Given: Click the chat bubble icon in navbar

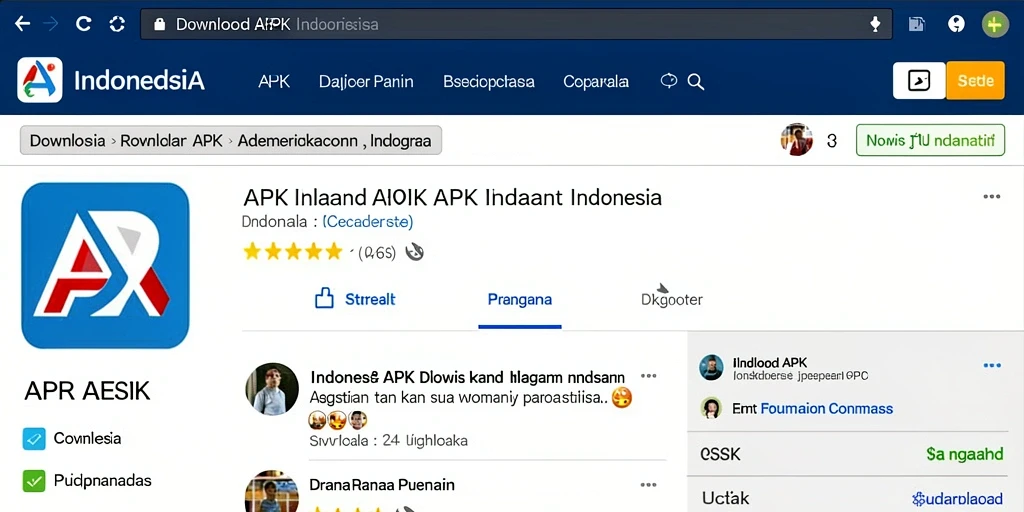Looking at the screenshot, I should tap(668, 80).
